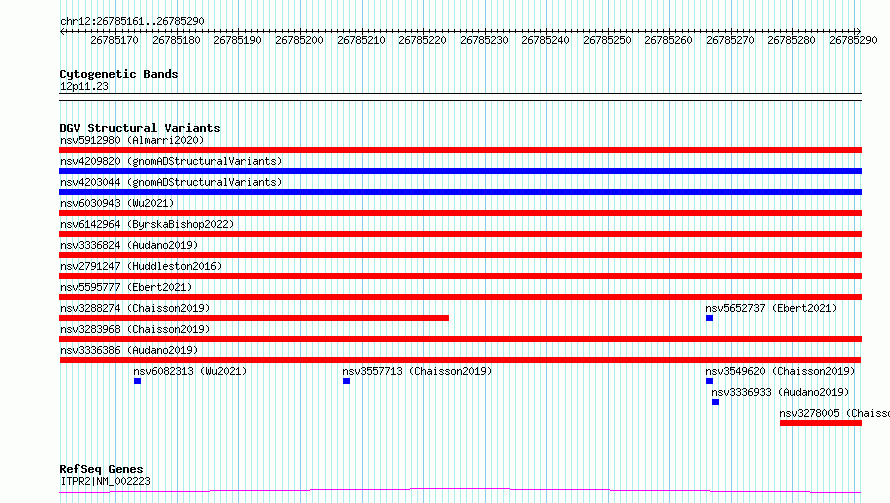Click ruler position 26785200
This screenshot has height=503, width=890.
coord(299,40)
